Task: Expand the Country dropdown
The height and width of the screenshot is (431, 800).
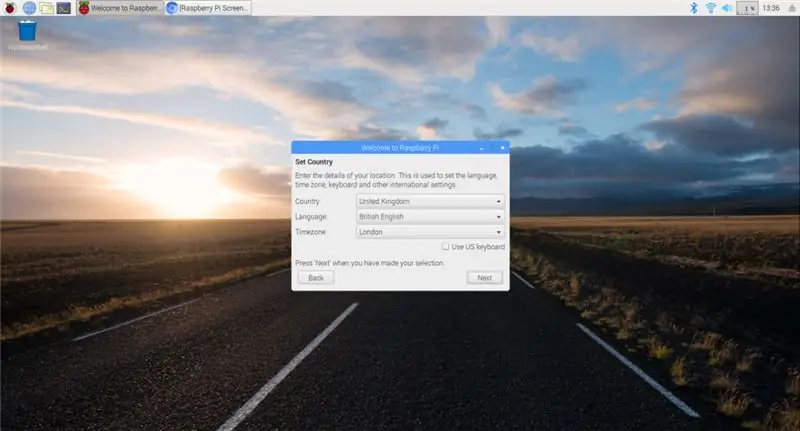Action: click(430, 201)
